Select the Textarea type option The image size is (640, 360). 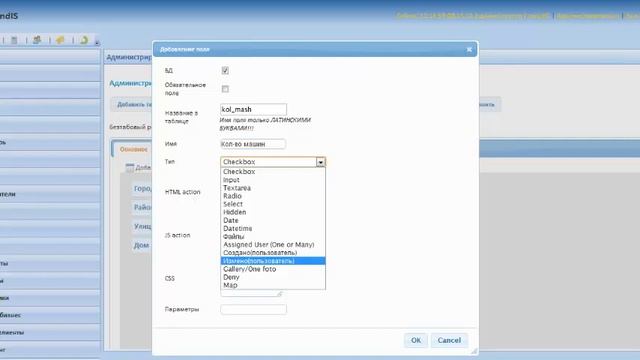tap(273, 188)
